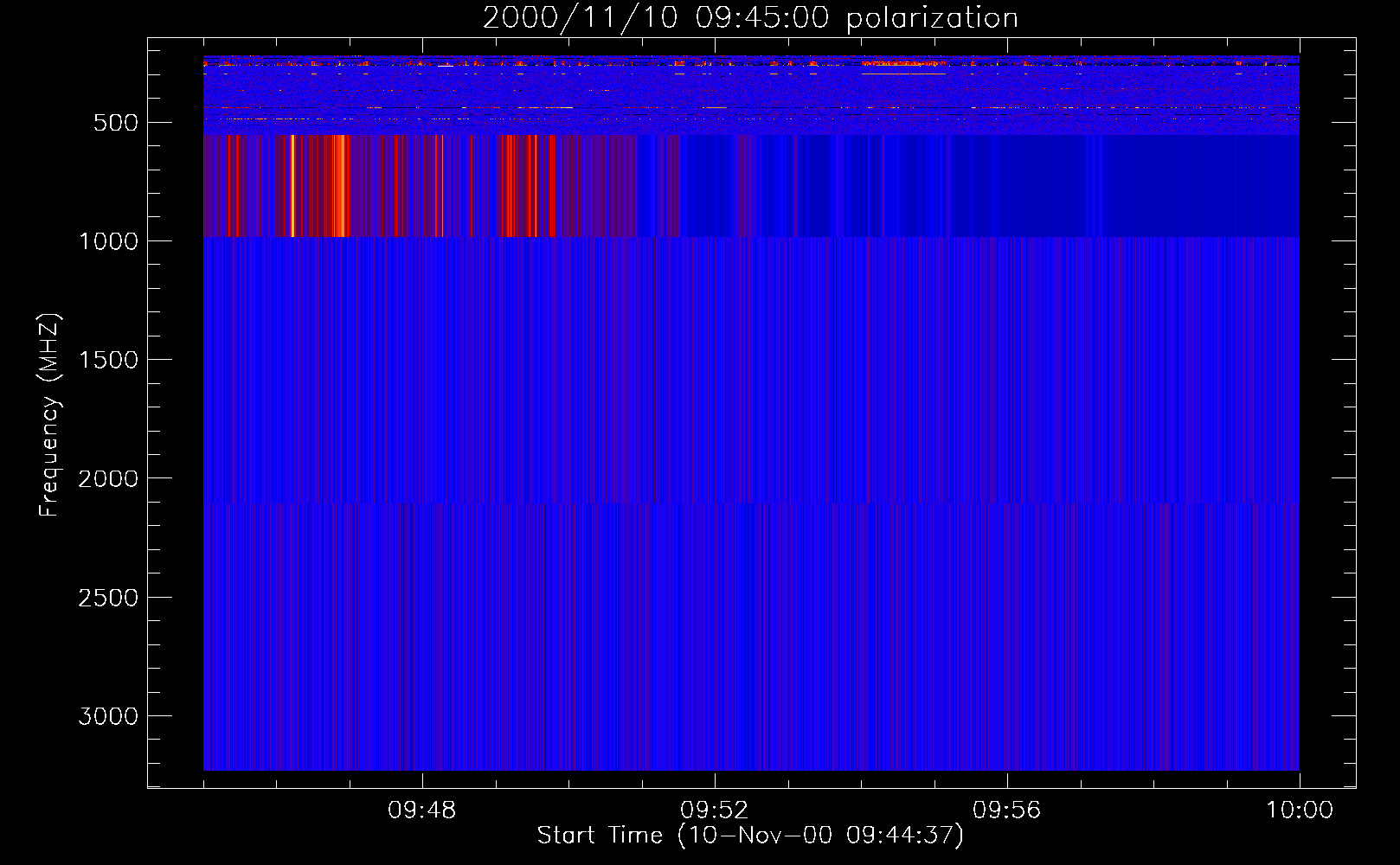
Task: Click the 2500 frequency tick label
Action: (x=108, y=598)
